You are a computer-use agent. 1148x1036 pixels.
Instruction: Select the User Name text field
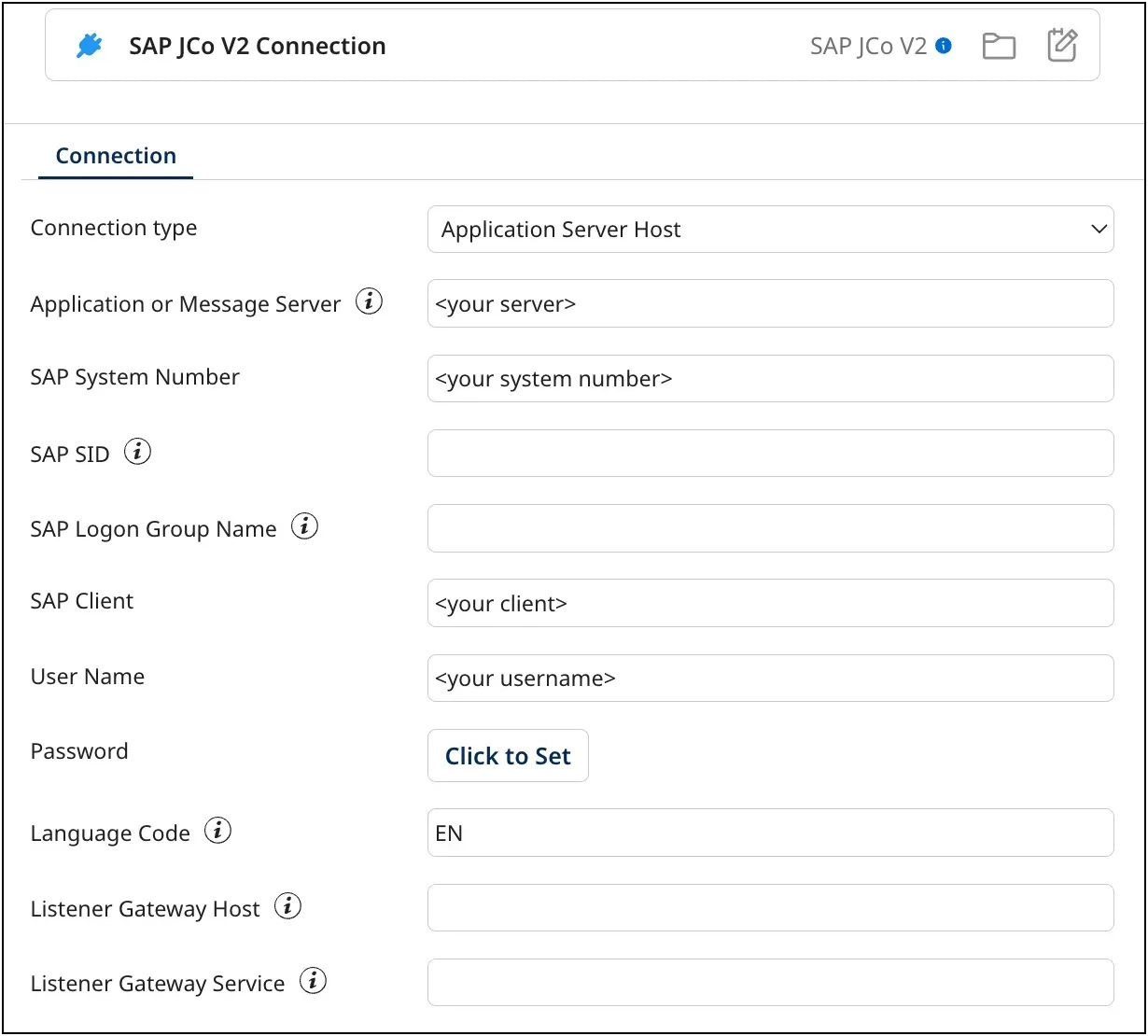point(770,679)
